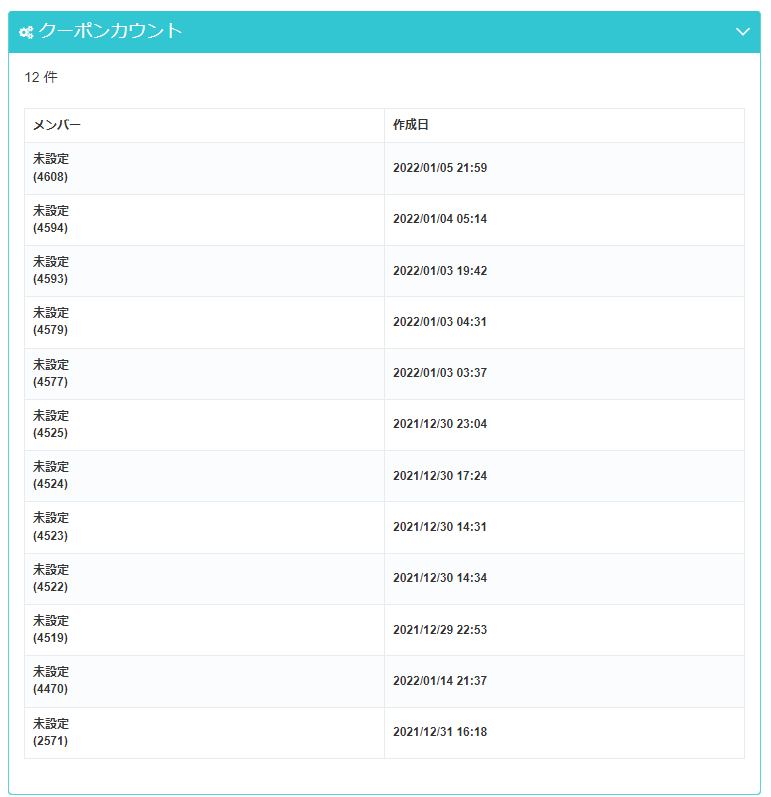
Task: Select member row with ID 4519
Action: tap(51, 630)
